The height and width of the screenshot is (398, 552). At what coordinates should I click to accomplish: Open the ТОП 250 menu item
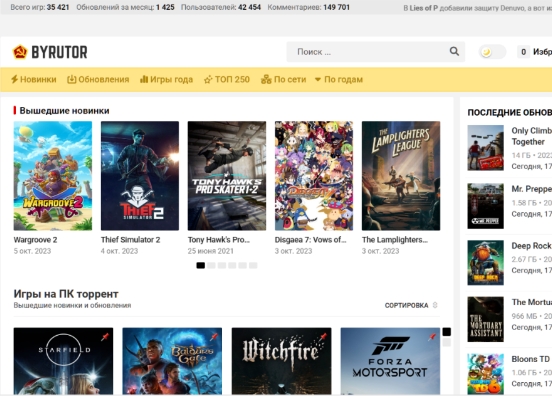(x=227, y=80)
